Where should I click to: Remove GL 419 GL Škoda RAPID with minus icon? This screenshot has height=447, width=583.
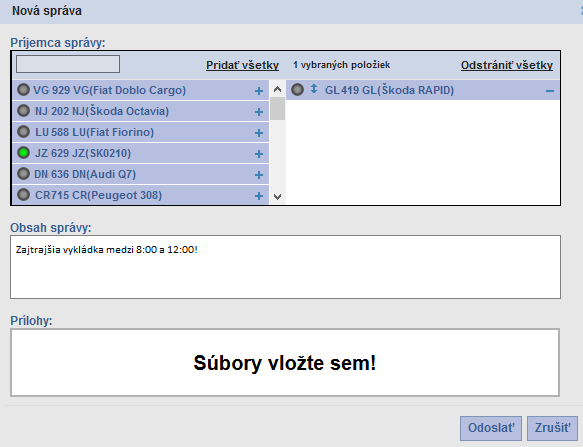pyautogui.click(x=550, y=91)
